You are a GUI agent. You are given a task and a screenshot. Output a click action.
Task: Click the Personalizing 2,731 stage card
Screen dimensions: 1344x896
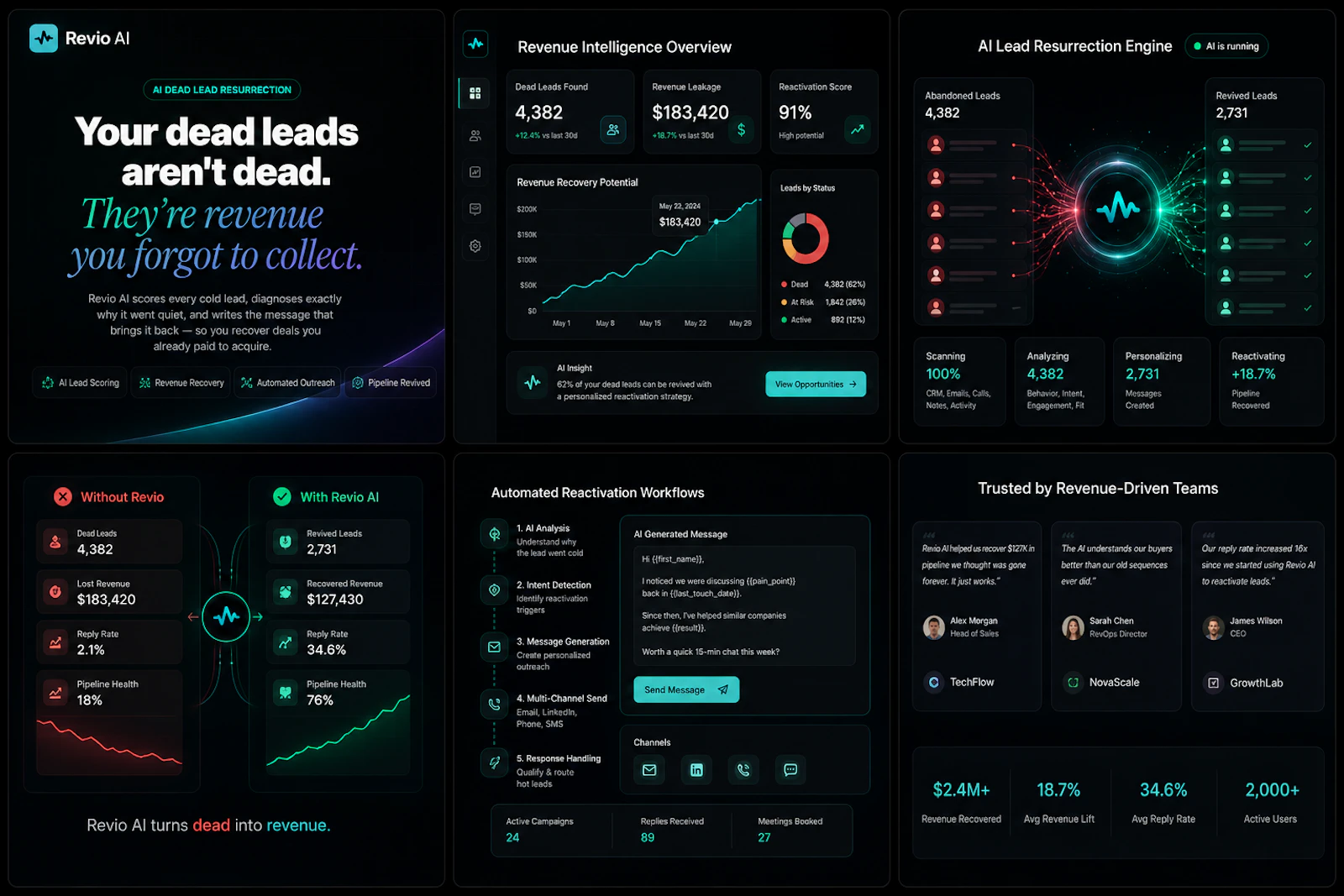(x=1162, y=381)
